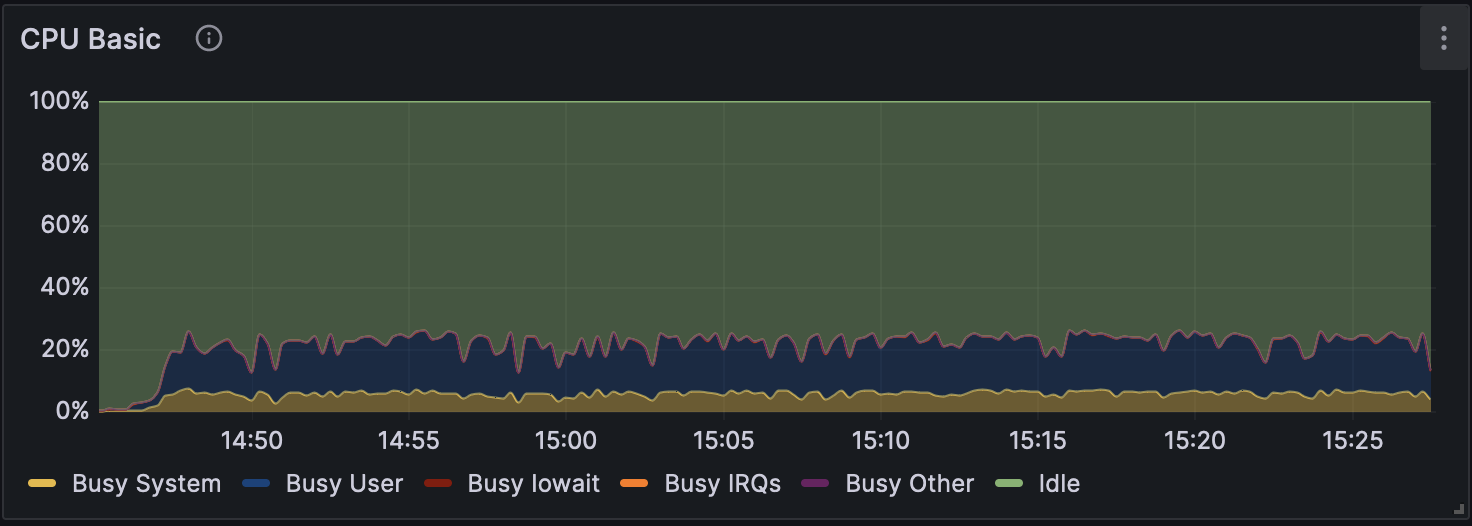The image size is (1472, 526).
Task: Toggle the Idle series legend label
Action: pos(1059,484)
